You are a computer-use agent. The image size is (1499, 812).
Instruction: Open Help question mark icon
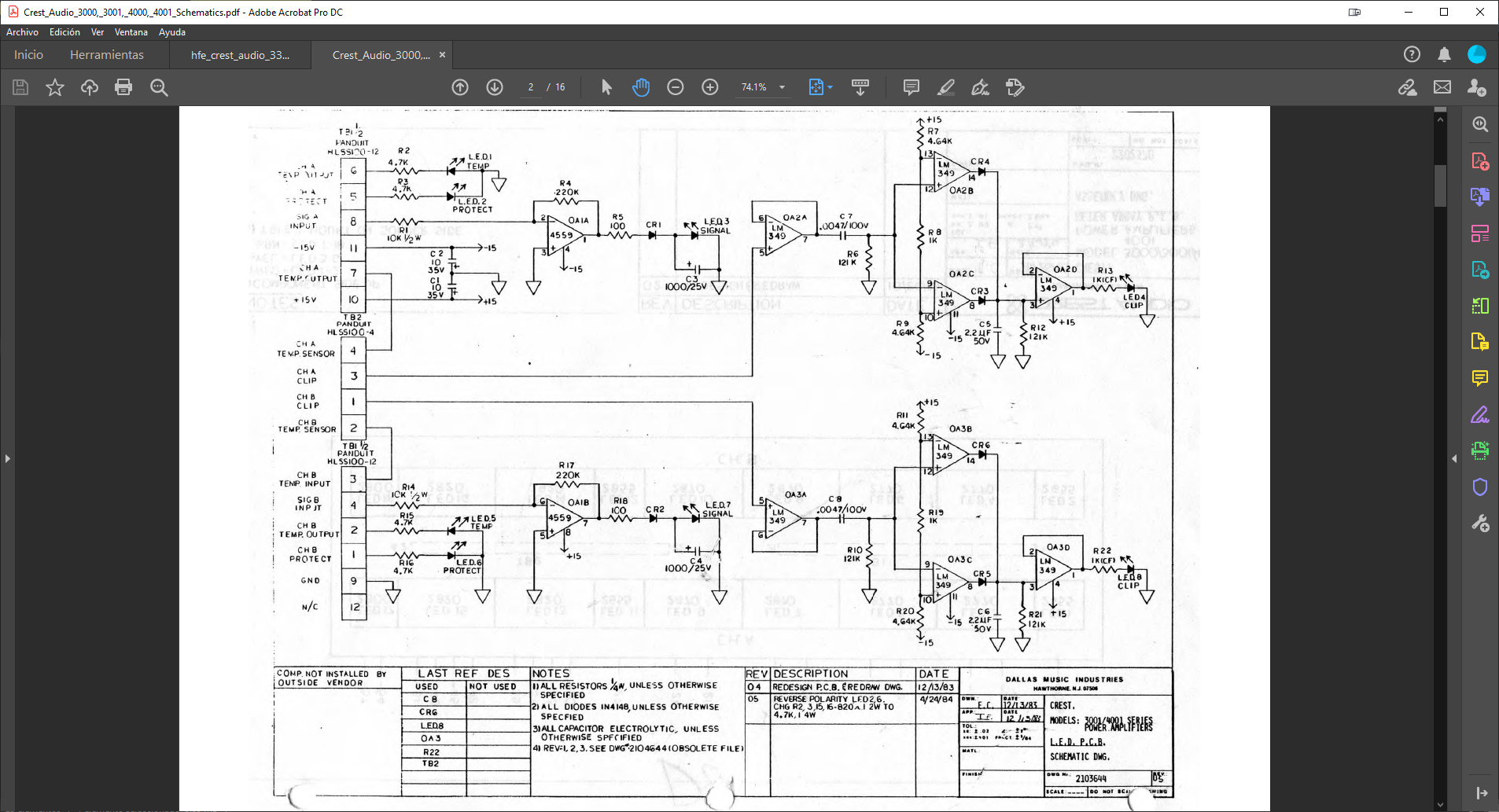click(1412, 54)
